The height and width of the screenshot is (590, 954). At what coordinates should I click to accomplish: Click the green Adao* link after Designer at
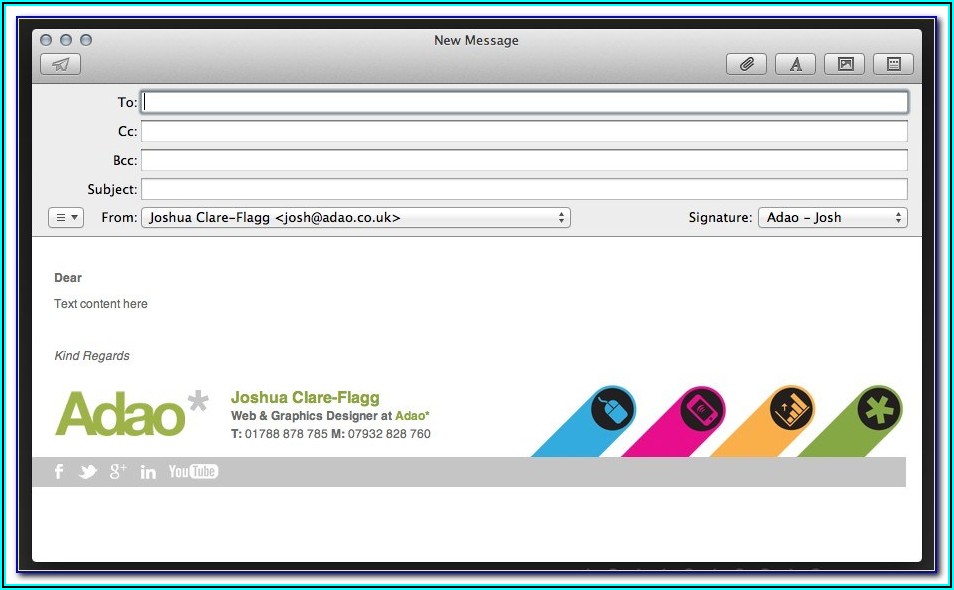pyautogui.click(x=412, y=416)
